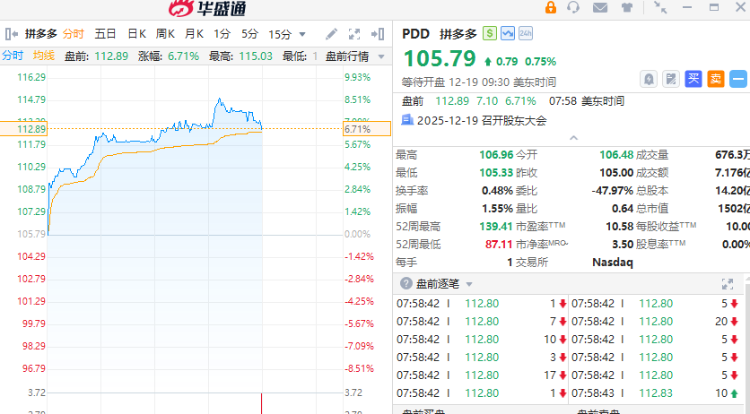
Task: Open the stock notes icon
Action: click(671, 78)
